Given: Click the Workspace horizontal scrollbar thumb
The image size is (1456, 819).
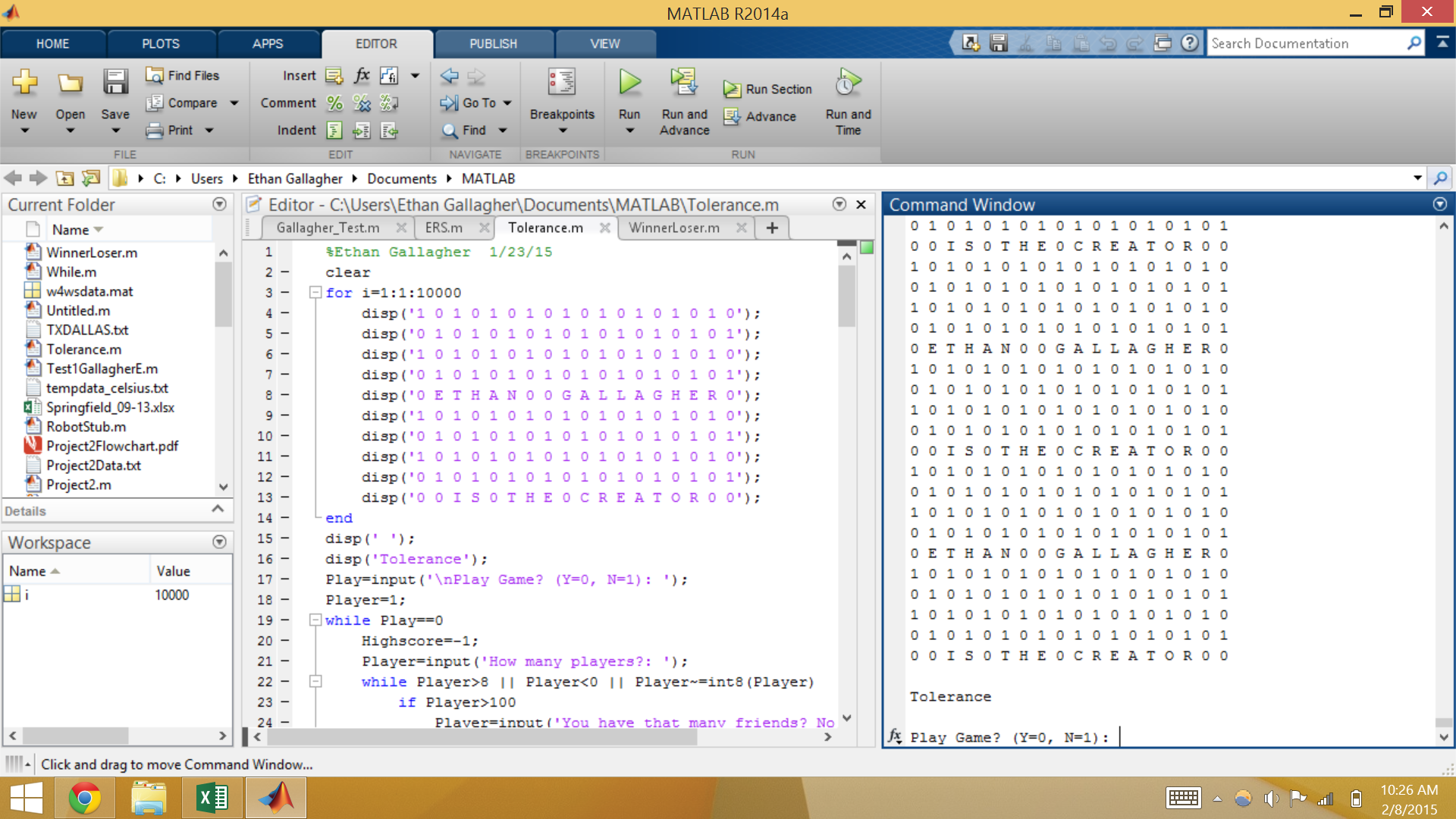Looking at the screenshot, I should coord(74,736).
